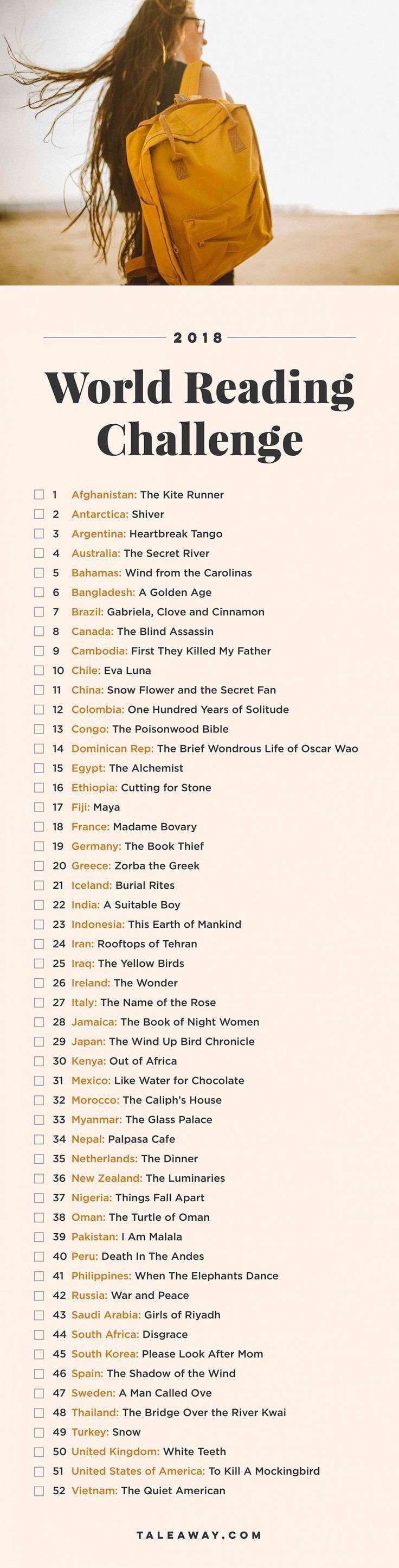Check the Afghanistan: The Kite Runner checkbox
This screenshot has height=1568, width=399.
point(39,495)
